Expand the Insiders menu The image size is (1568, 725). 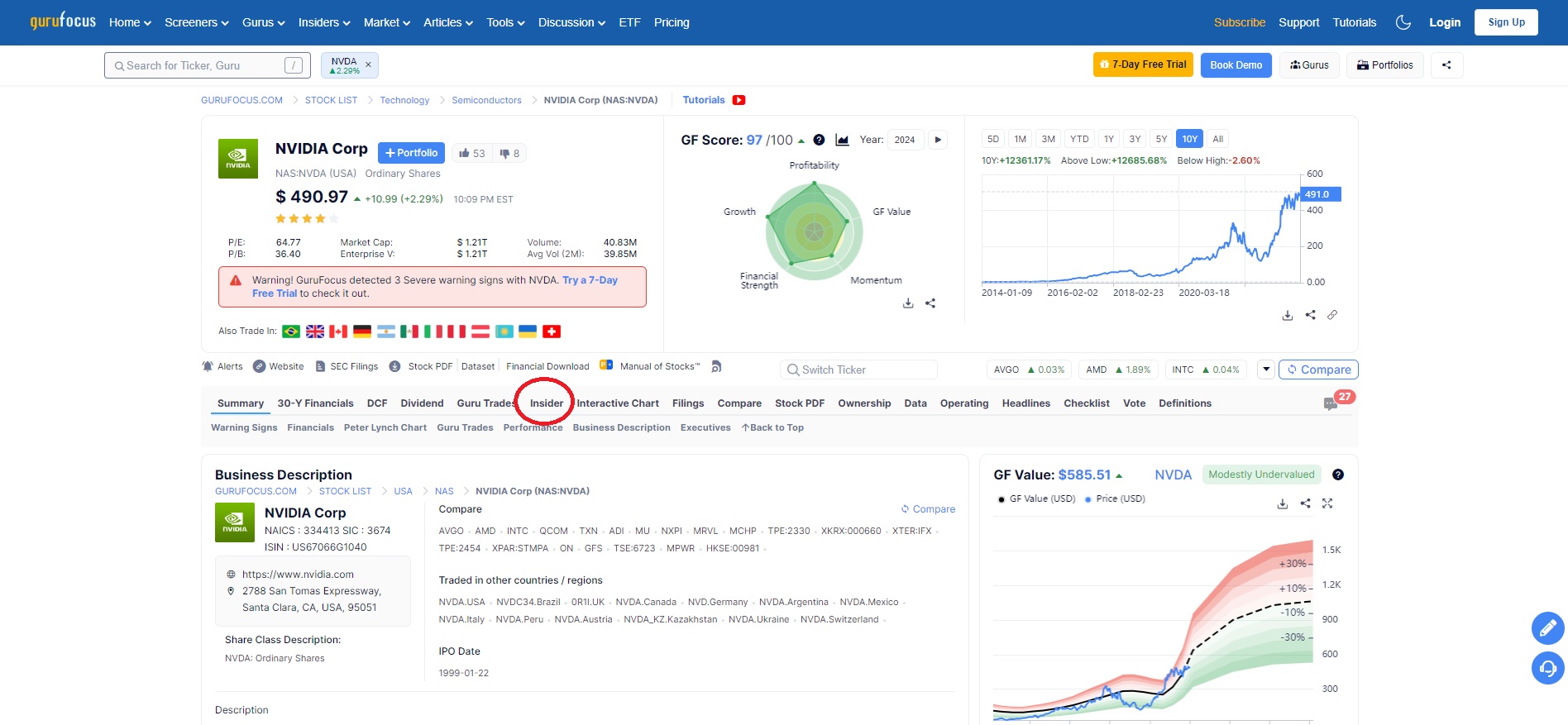[x=324, y=22]
